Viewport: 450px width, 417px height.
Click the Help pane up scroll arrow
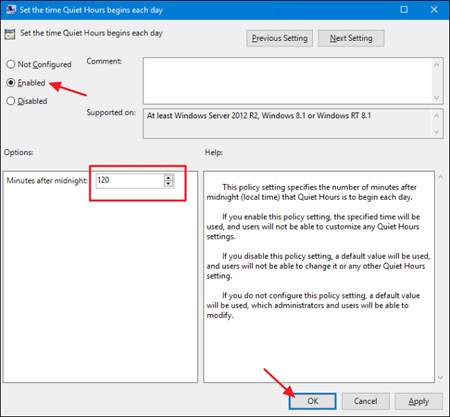440,177
